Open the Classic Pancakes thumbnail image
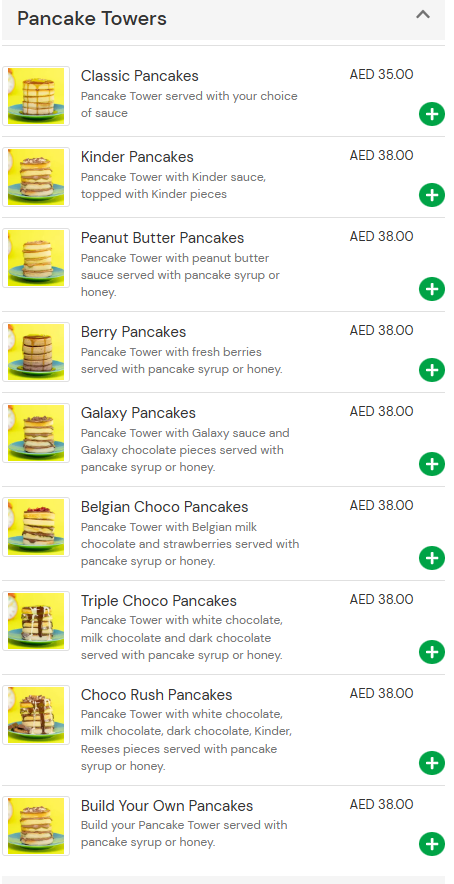 pos(36,96)
